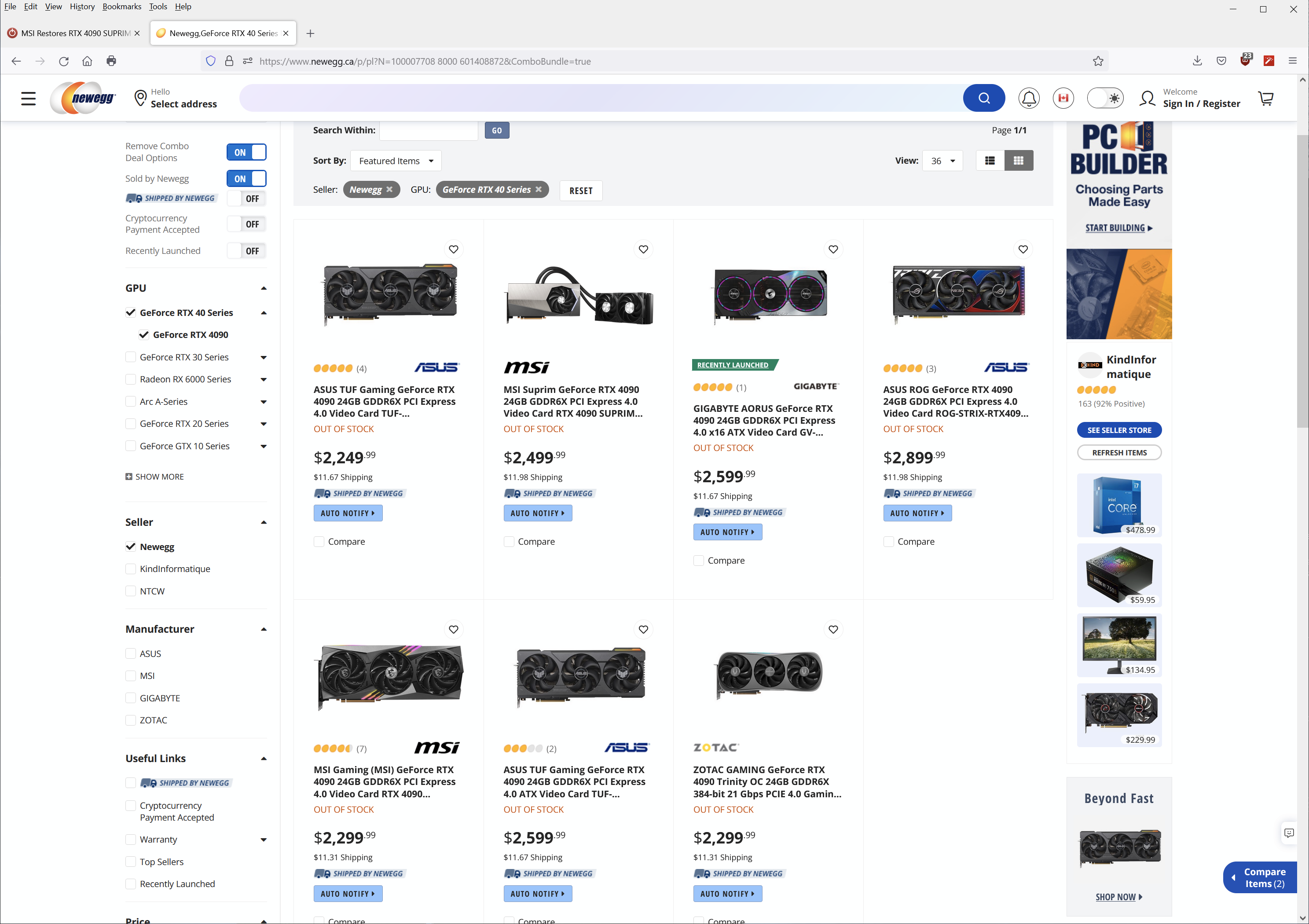The height and width of the screenshot is (924, 1309).
Task: Add ASUS TUF $2,249 card to wishlist heart
Action: 453,249
